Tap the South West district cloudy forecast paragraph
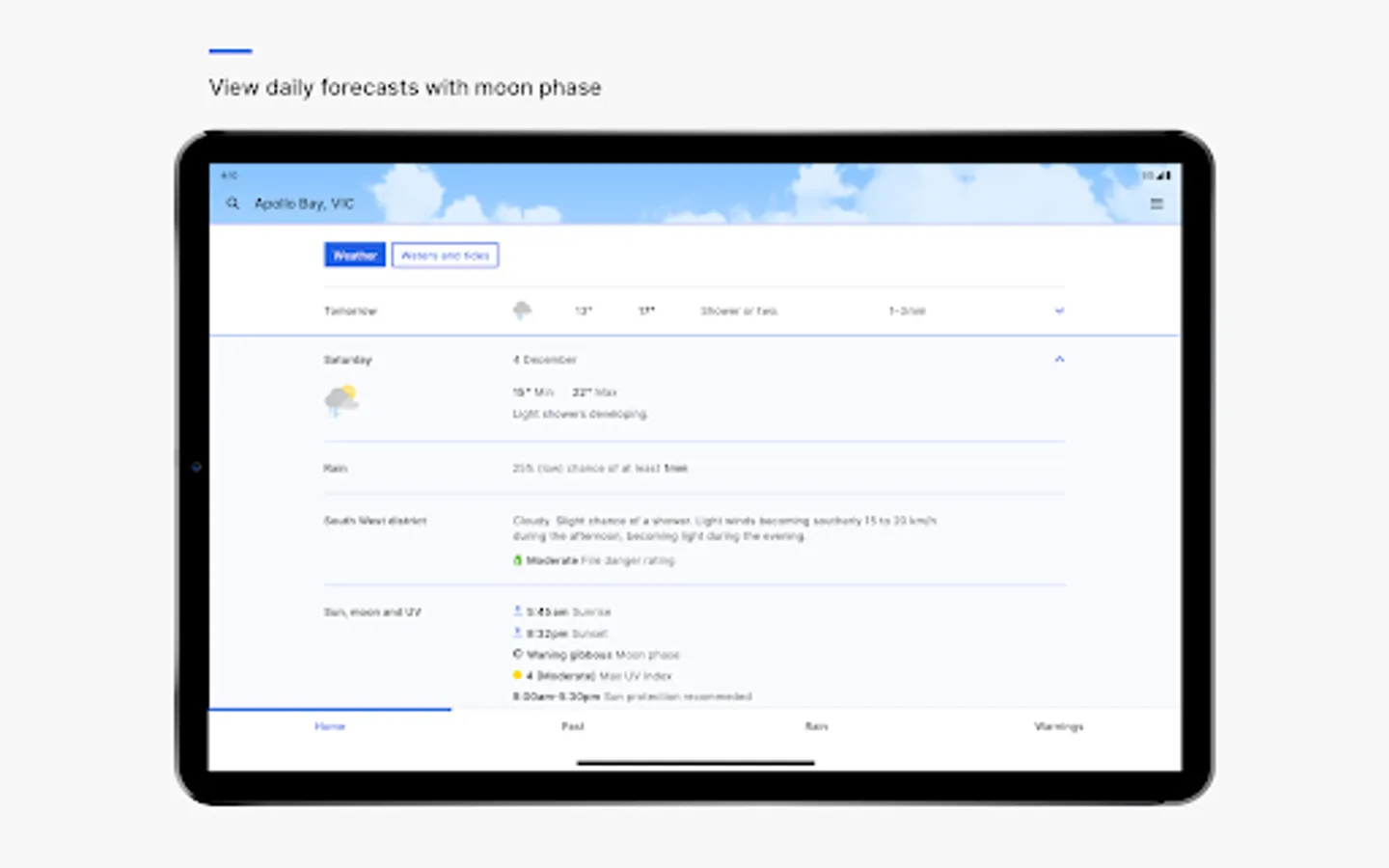This screenshot has height=868, width=1389. [724, 528]
